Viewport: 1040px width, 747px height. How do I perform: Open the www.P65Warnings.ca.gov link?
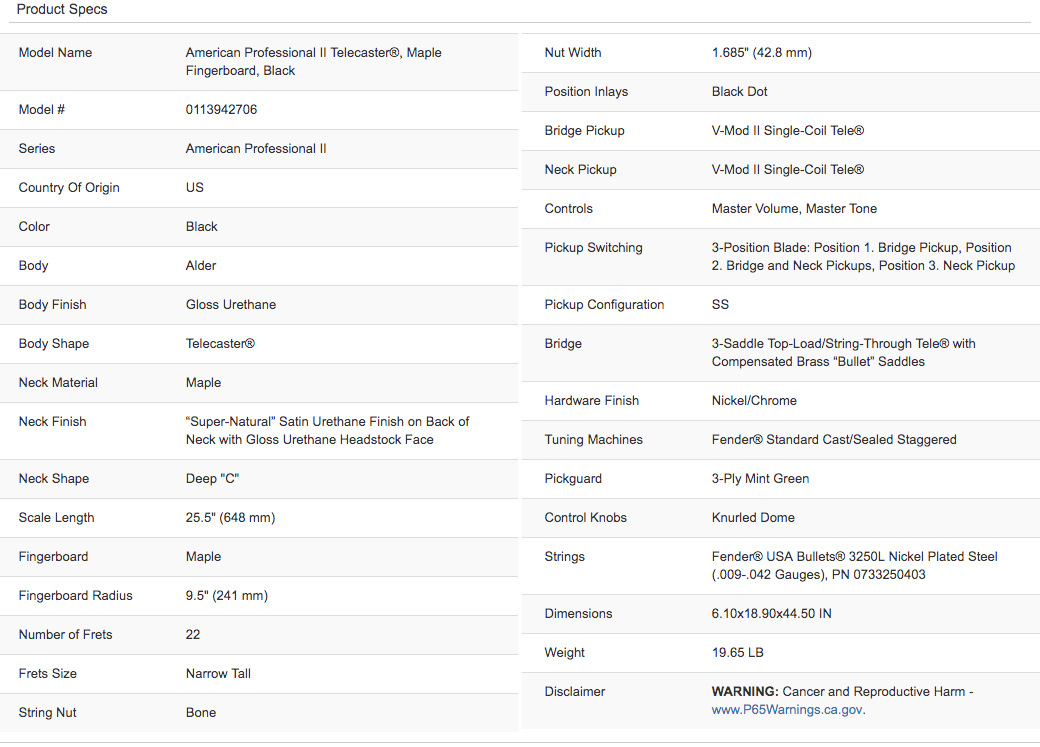pyautogui.click(x=787, y=710)
